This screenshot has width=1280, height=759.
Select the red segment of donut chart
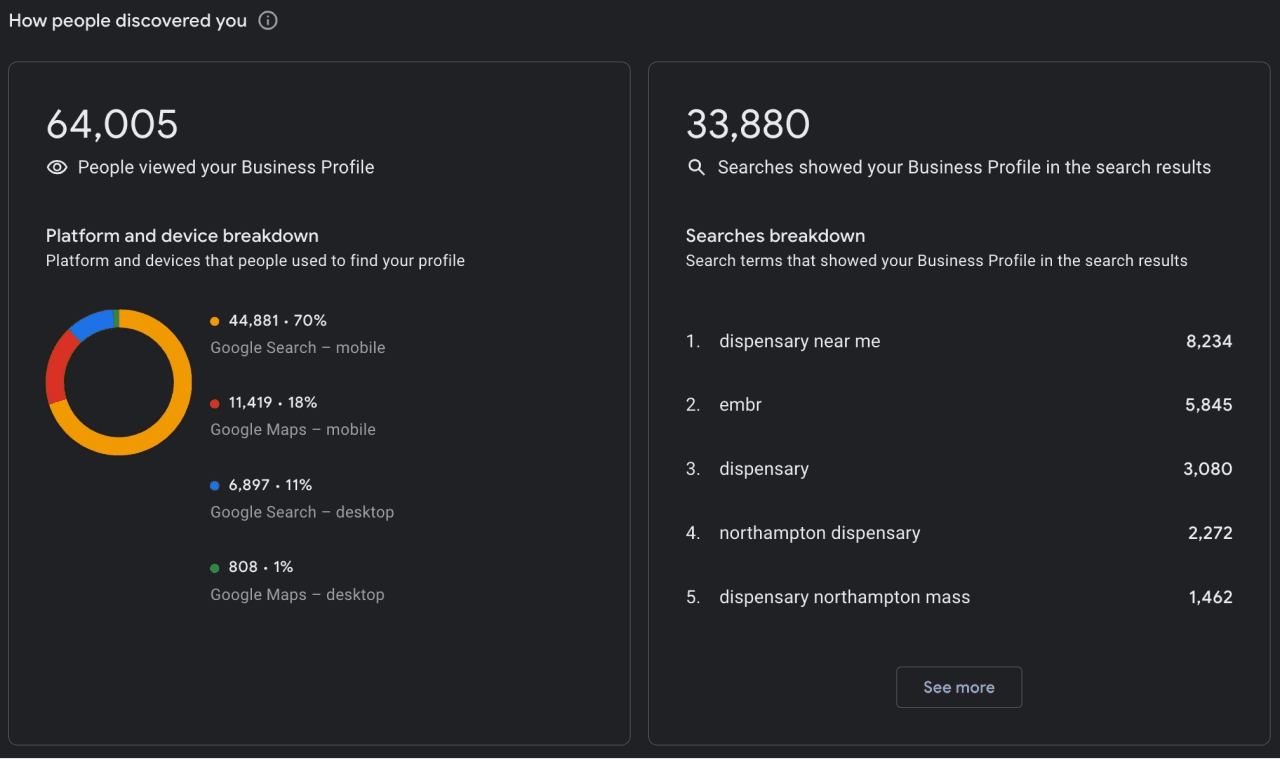[x=58, y=366]
